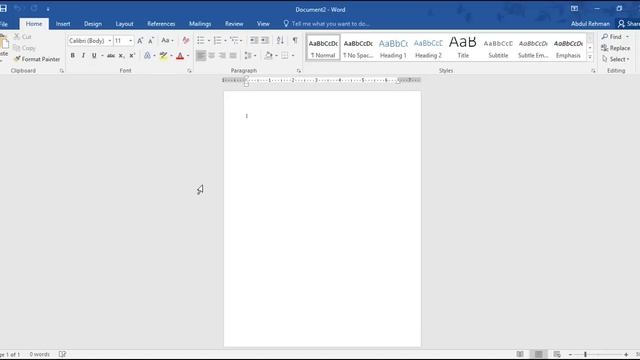This screenshot has height=360, width=640.
Task: Decrease paragraph indent
Action: coord(253,40)
